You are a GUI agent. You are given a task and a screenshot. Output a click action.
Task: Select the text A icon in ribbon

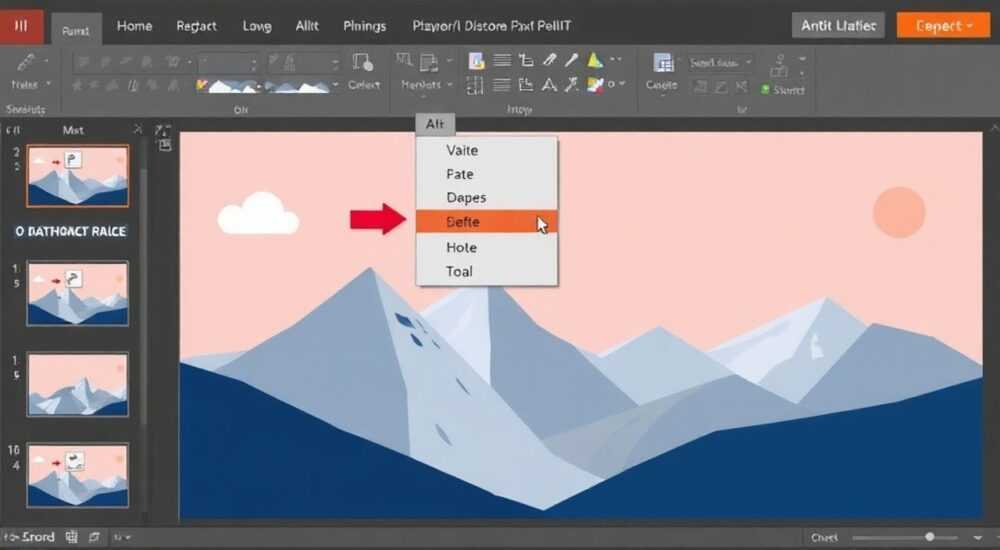point(549,85)
